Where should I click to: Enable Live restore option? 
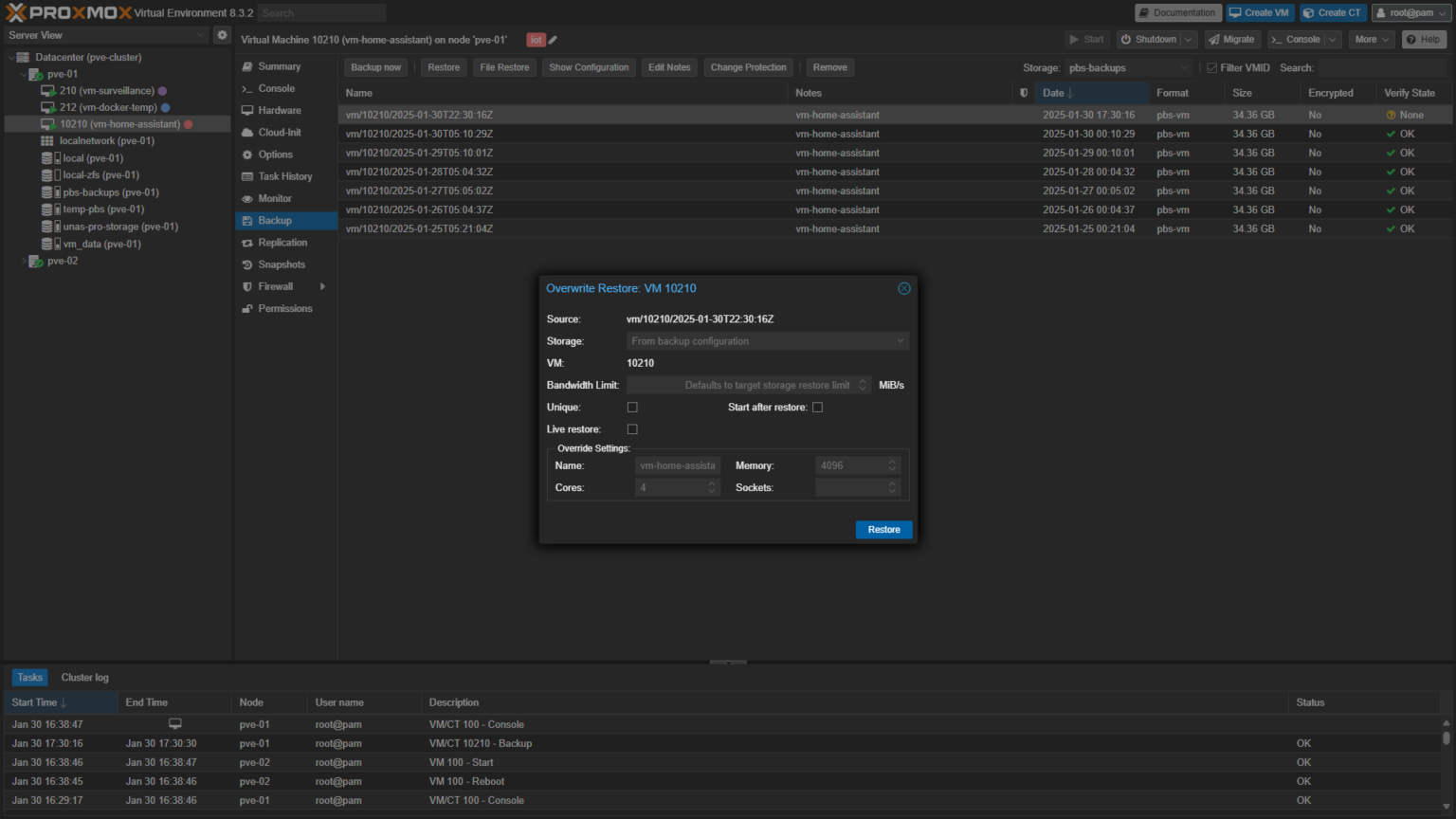click(632, 428)
